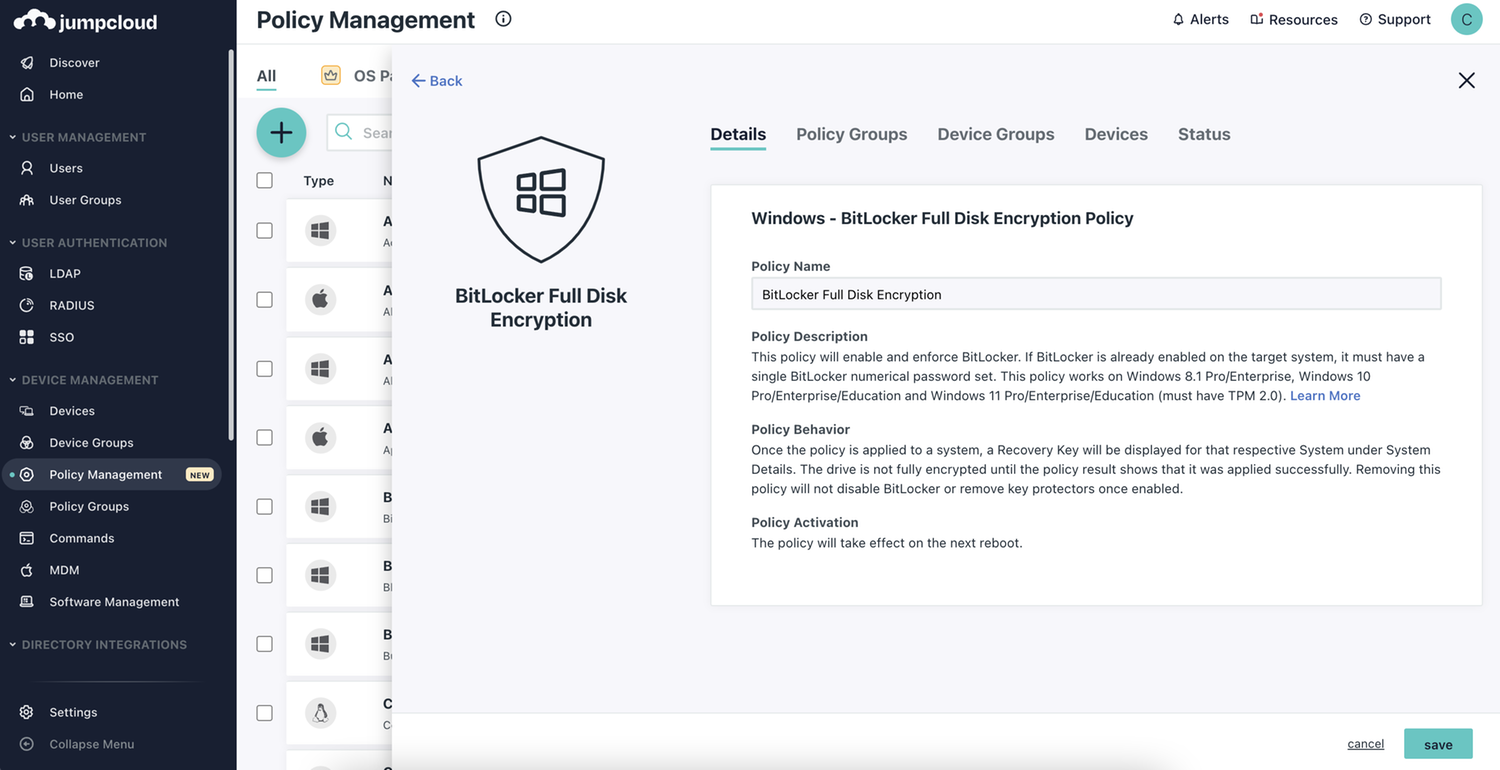The image size is (1500, 770).
Task: Select Policy Management in sidebar
Action: pyautogui.click(x=112, y=475)
